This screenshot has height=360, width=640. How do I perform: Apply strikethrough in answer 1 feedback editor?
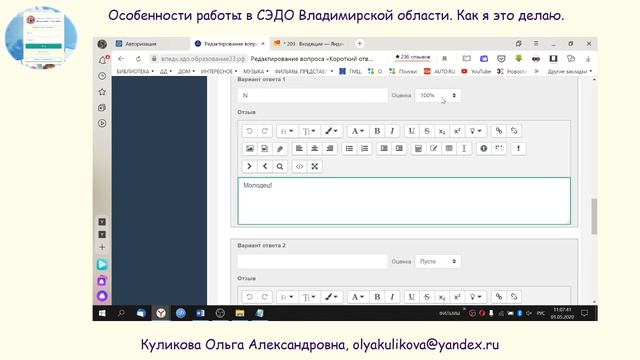point(427,131)
